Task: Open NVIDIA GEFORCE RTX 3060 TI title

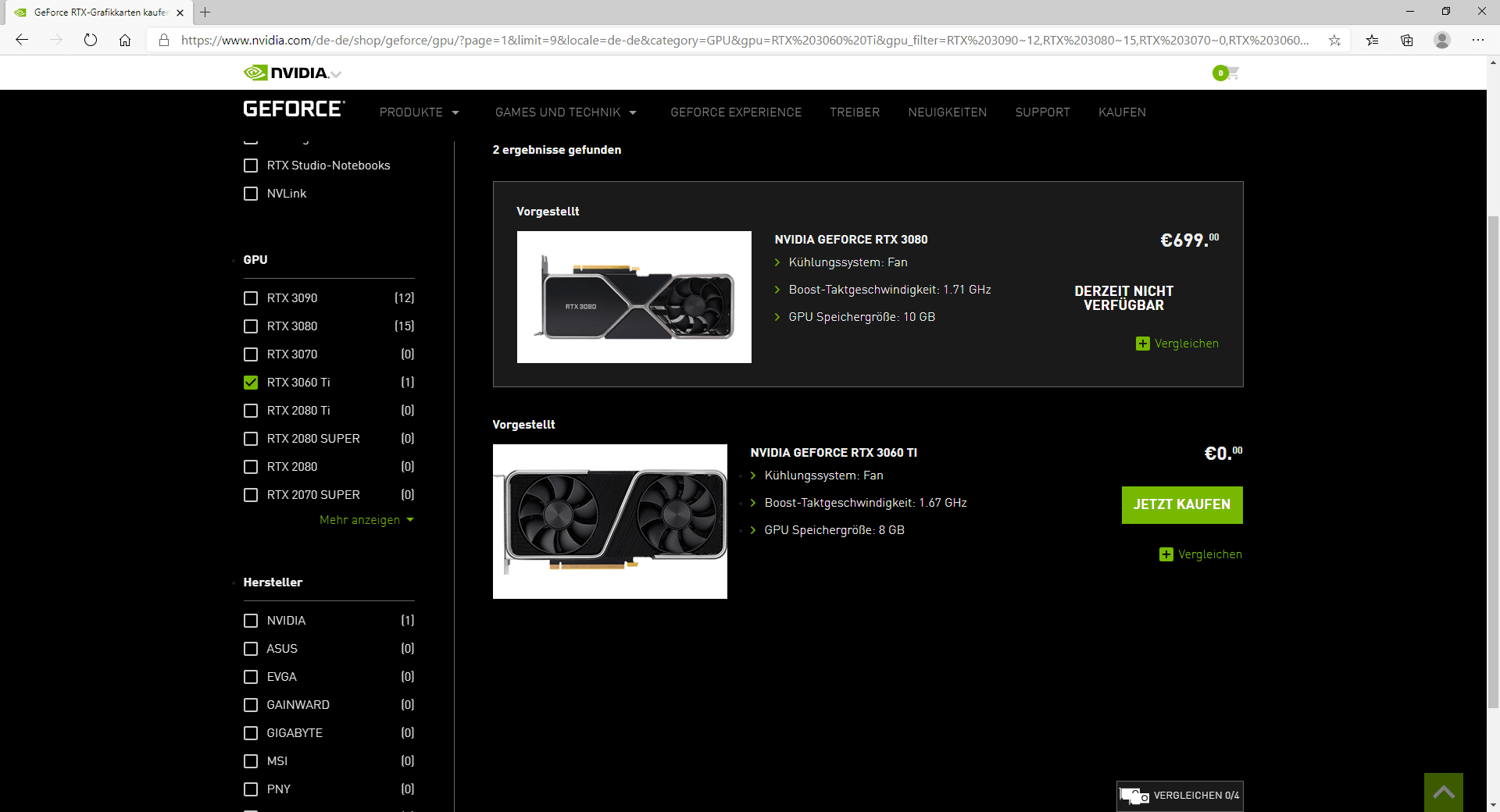Action: (834, 453)
